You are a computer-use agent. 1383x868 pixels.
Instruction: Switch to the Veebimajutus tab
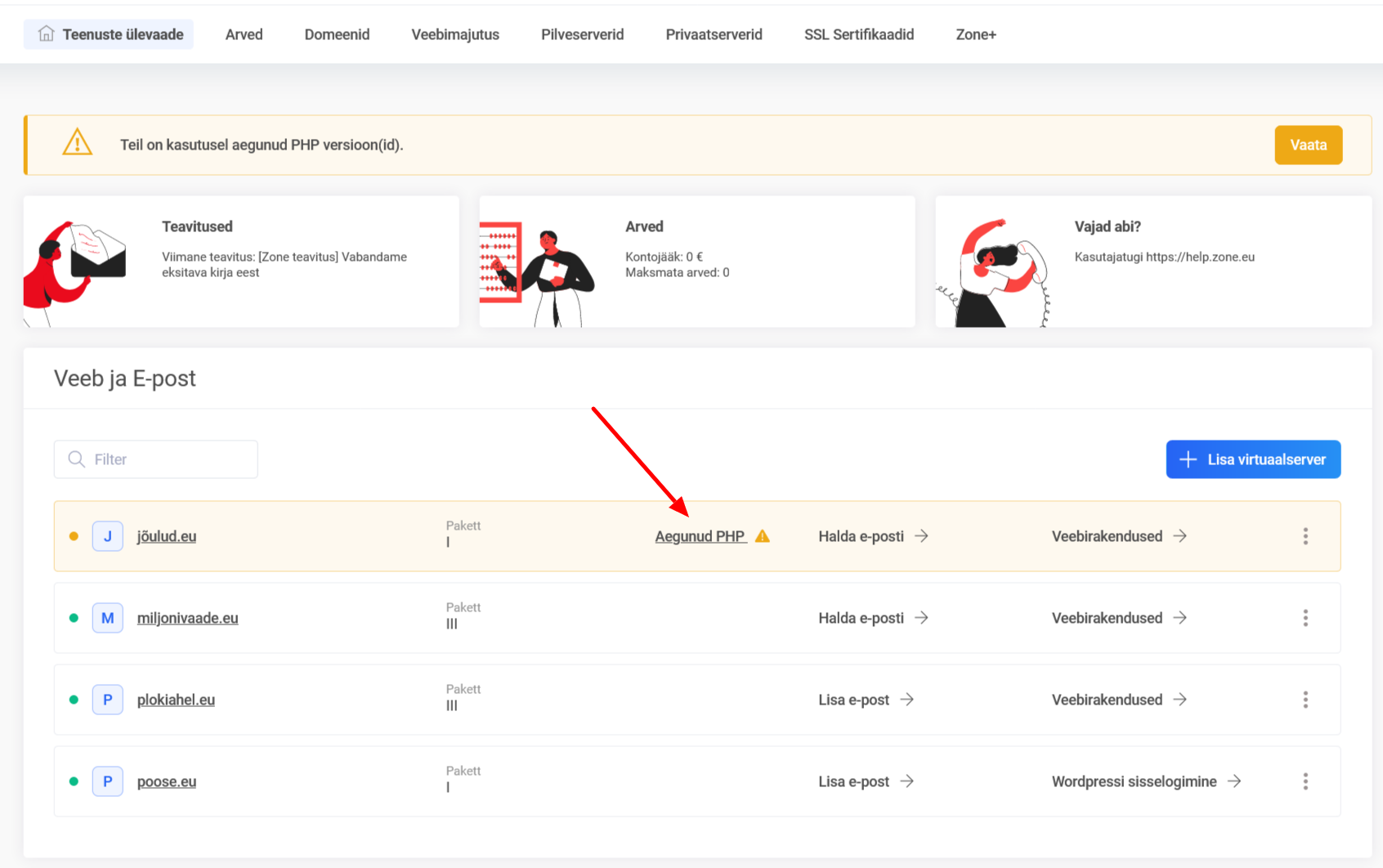[455, 34]
